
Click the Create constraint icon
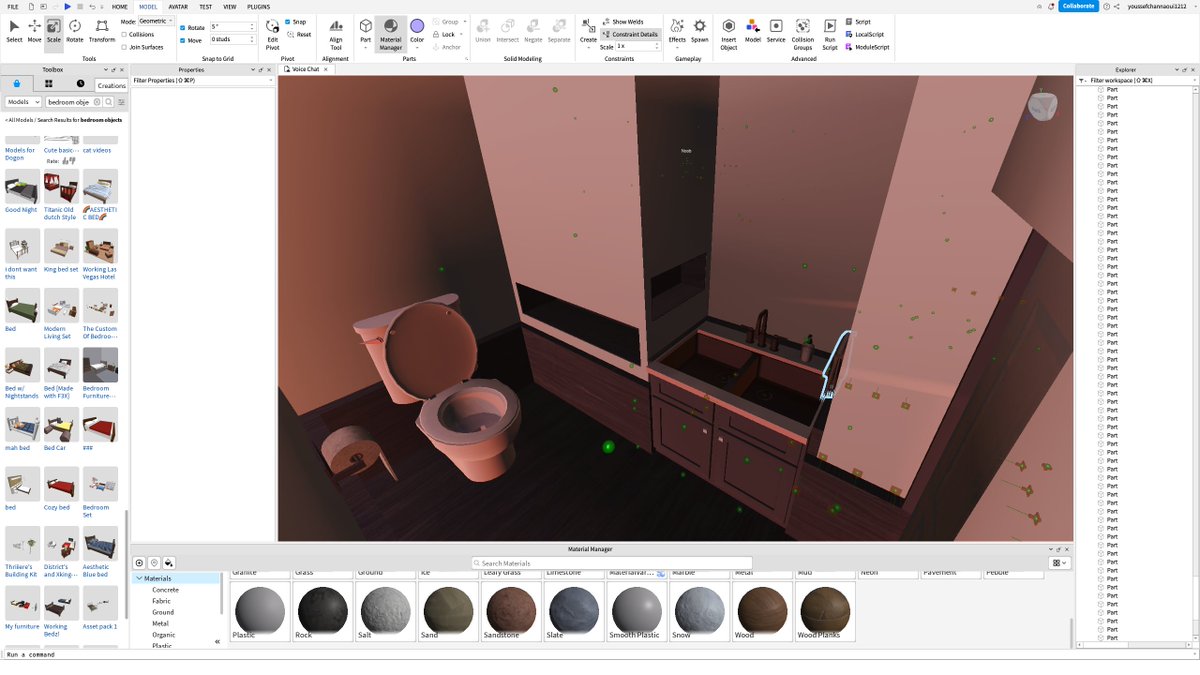pyautogui.click(x=588, y=27)
